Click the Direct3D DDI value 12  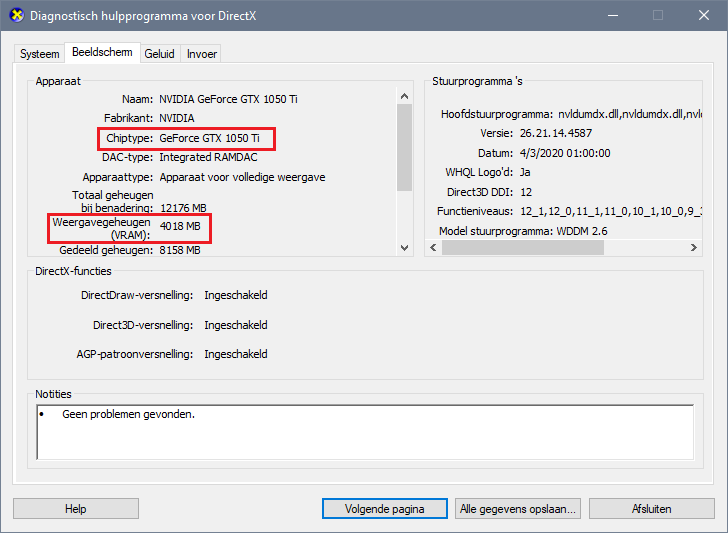(x=526, y=192)
